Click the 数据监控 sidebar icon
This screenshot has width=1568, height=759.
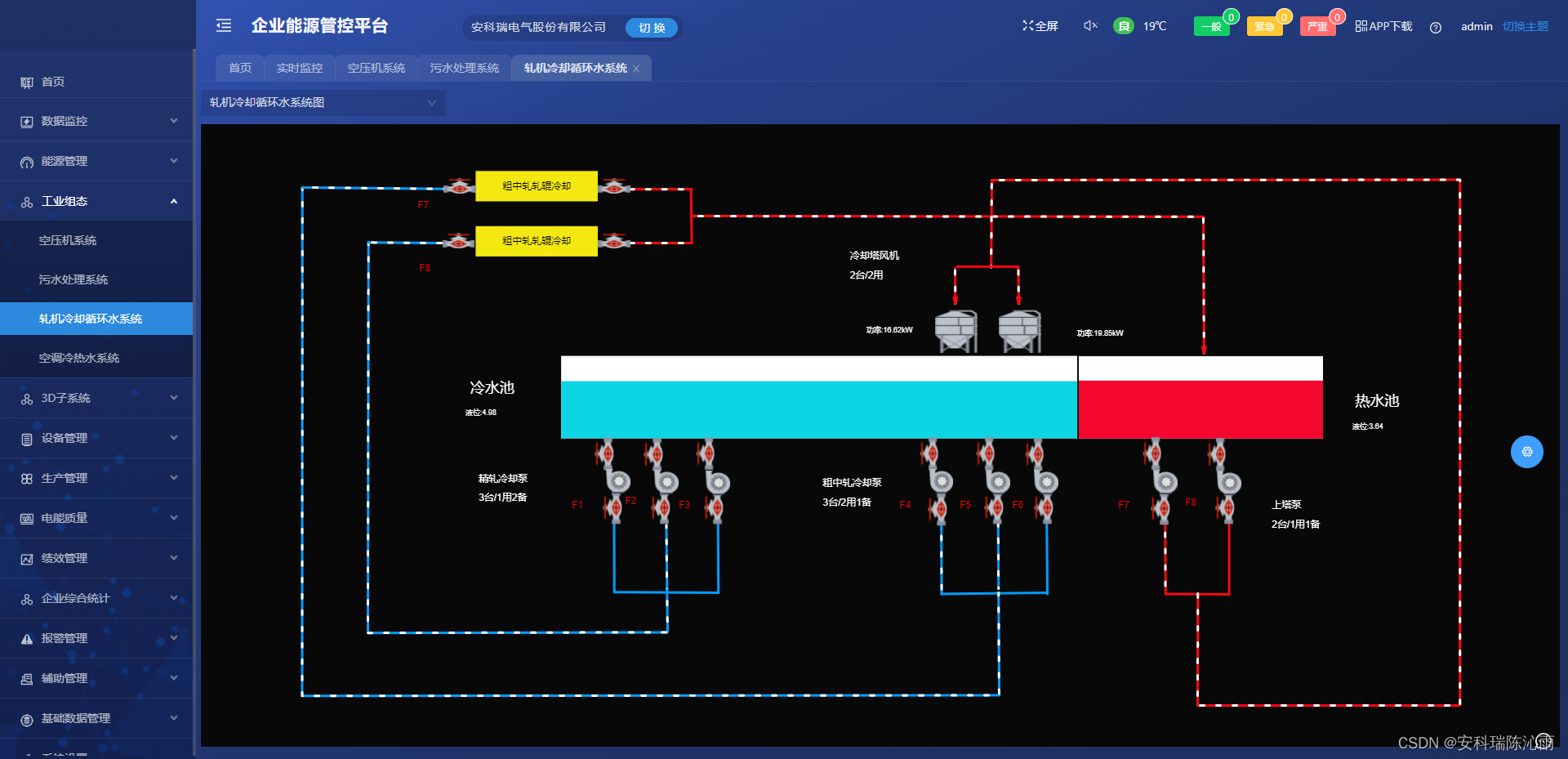tap(27, 122)
